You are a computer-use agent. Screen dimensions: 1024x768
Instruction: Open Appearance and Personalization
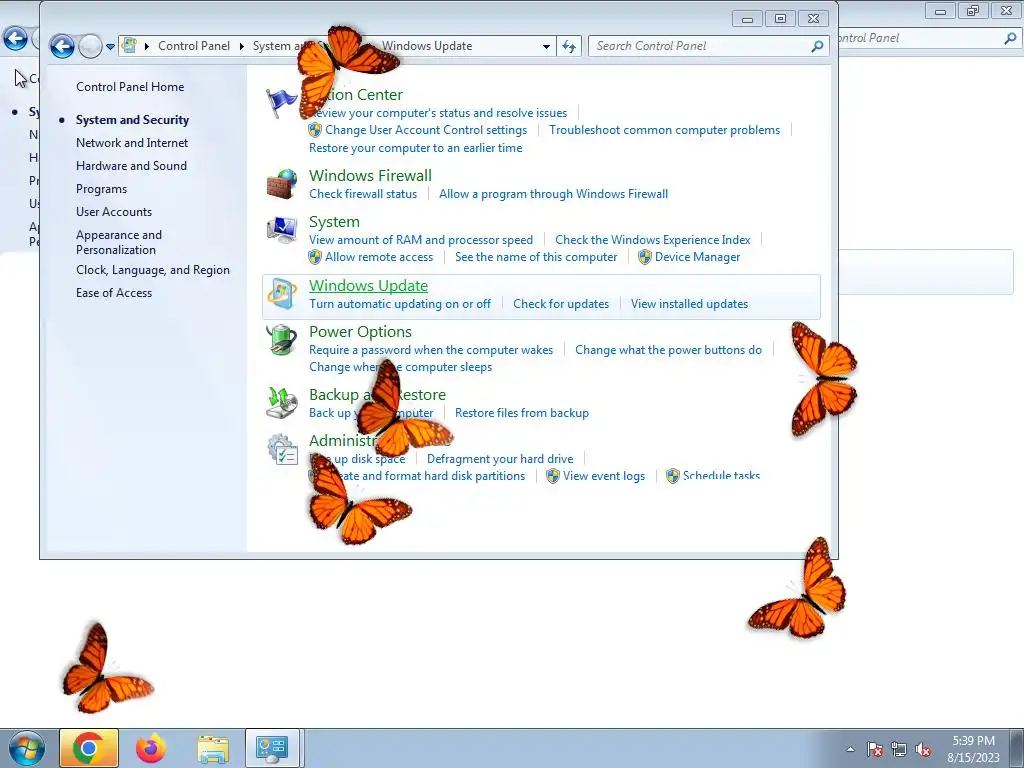tap(119, 242)
